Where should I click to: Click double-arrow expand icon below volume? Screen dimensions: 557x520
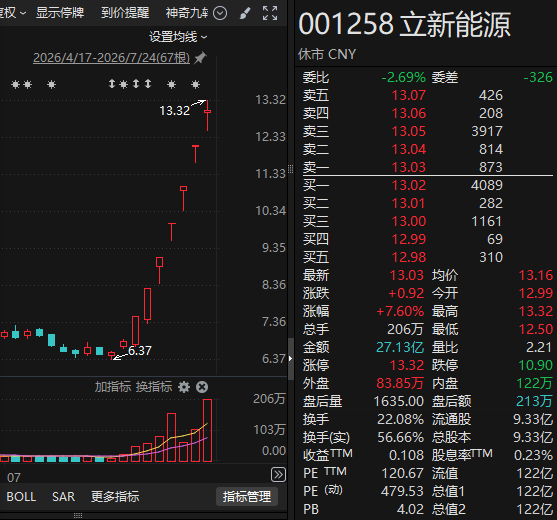[278, 475]
